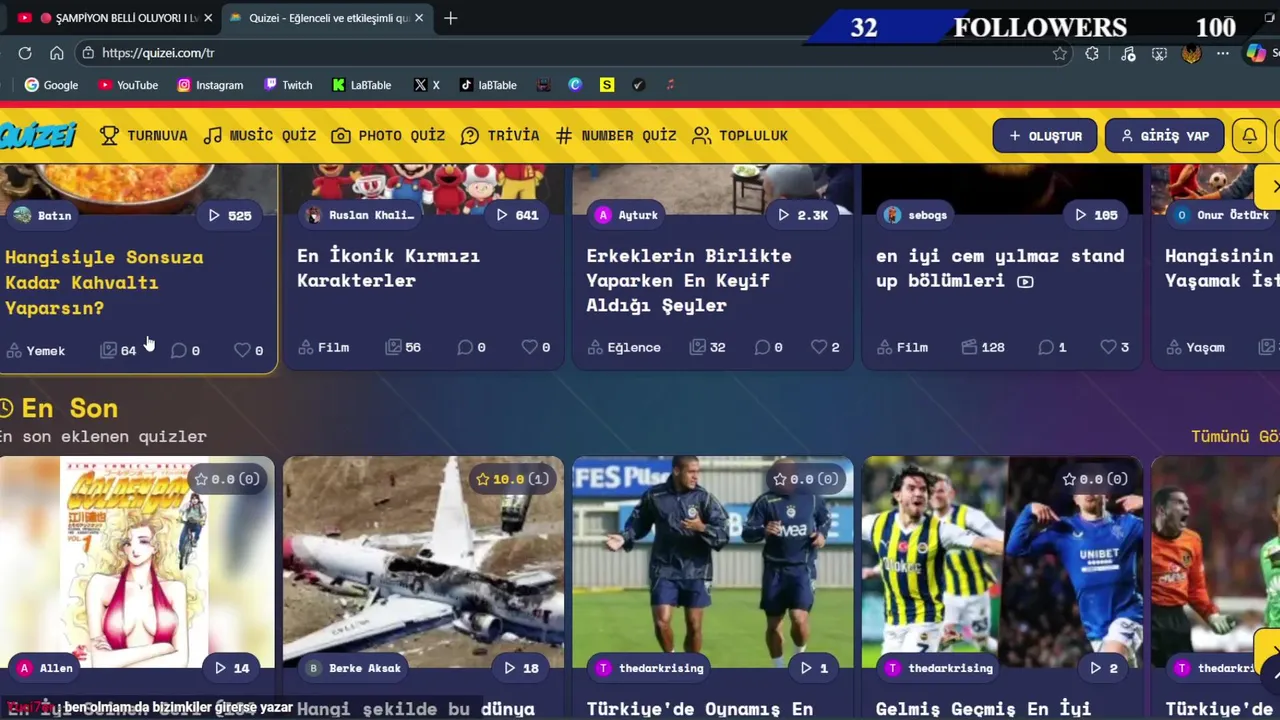Bookmark this page with the star icon
Screen dimensions: 1280x720
(x=1060, y=54)
